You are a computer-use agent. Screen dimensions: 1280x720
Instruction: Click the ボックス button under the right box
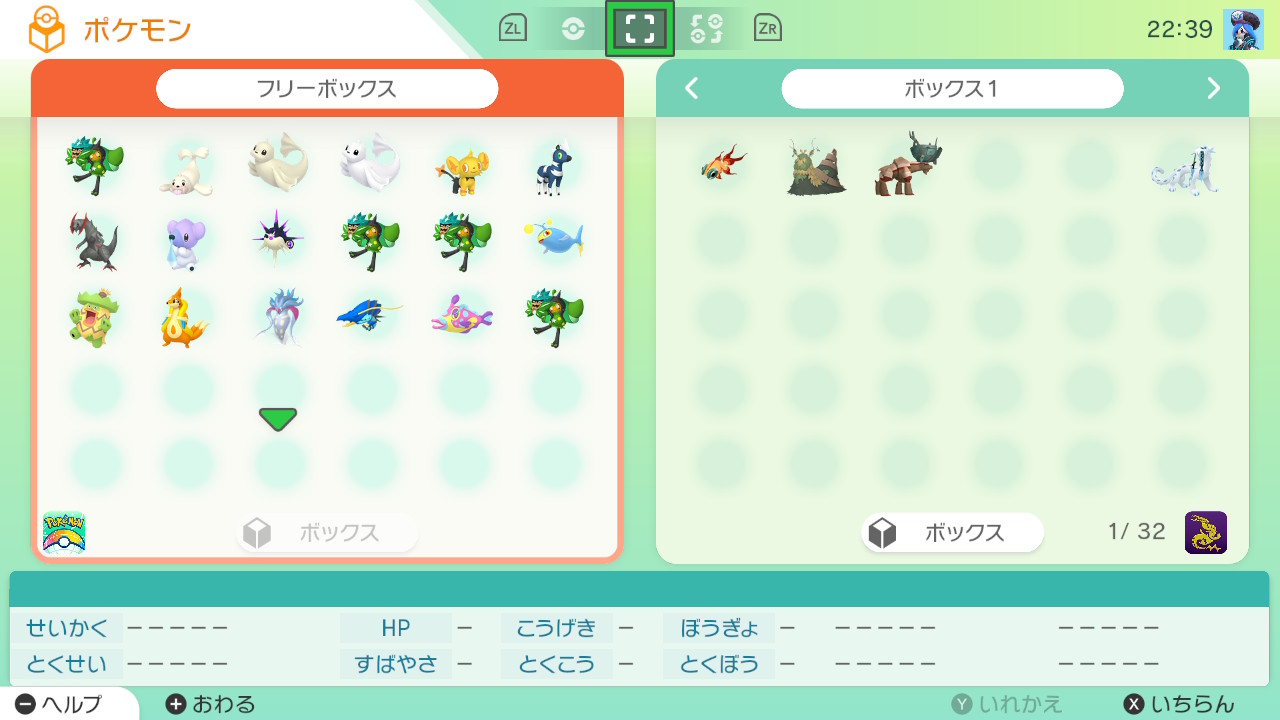[952, 533]
